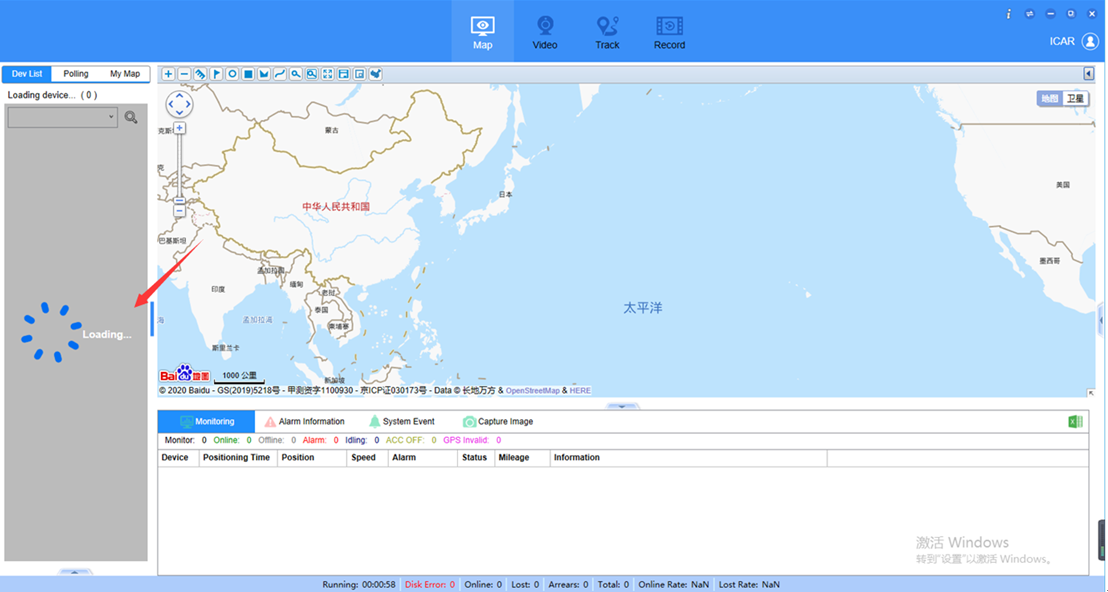Select the Dev List tab

coord(27,74)
